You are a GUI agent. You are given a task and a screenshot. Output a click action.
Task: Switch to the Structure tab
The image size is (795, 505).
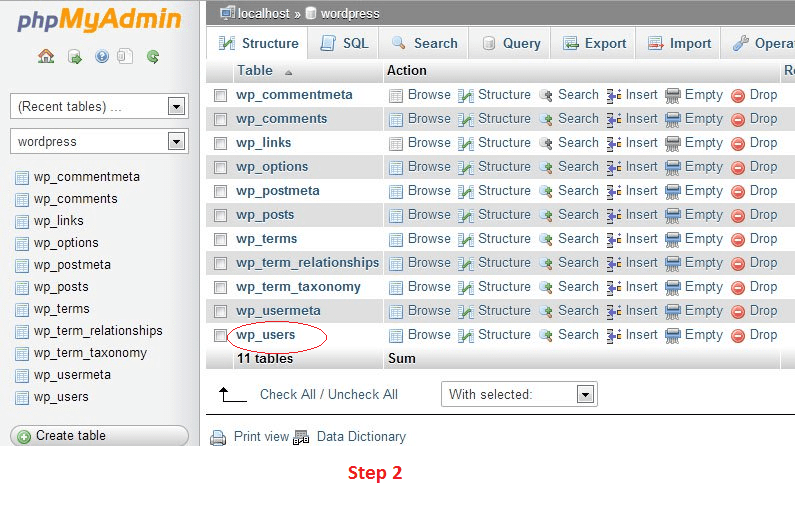click(x=258, y=44)
